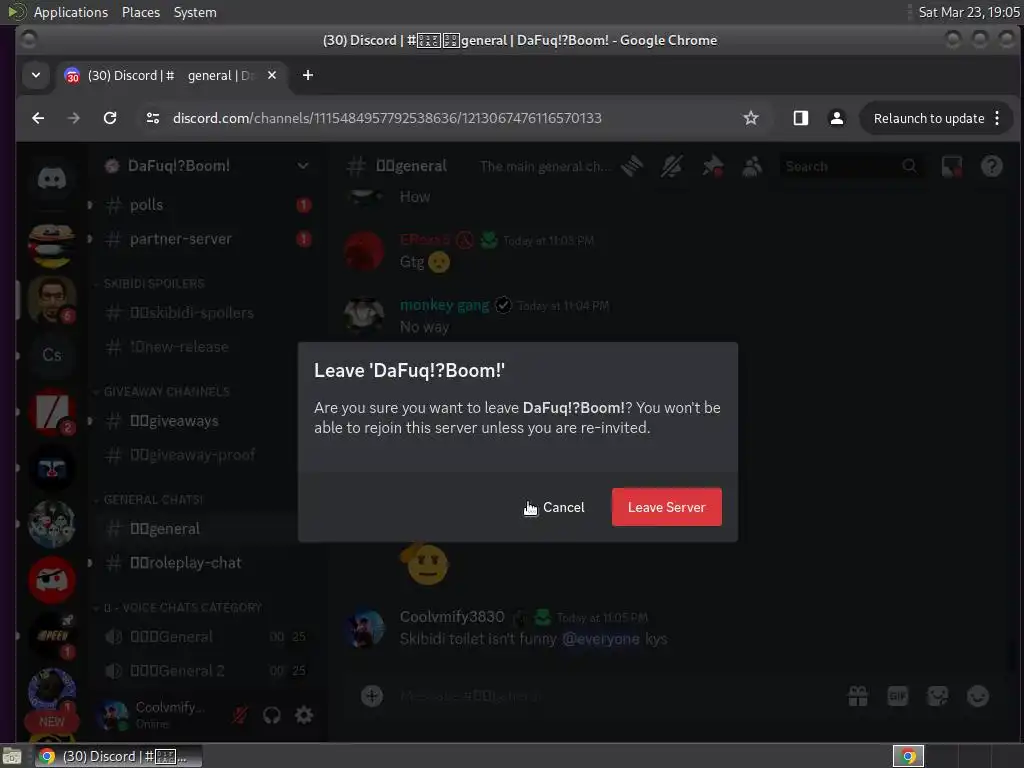Image resolution: width=1024 pixels, height=768 pixels.
Task: Open the Places menu
Action: pos(141,12)
